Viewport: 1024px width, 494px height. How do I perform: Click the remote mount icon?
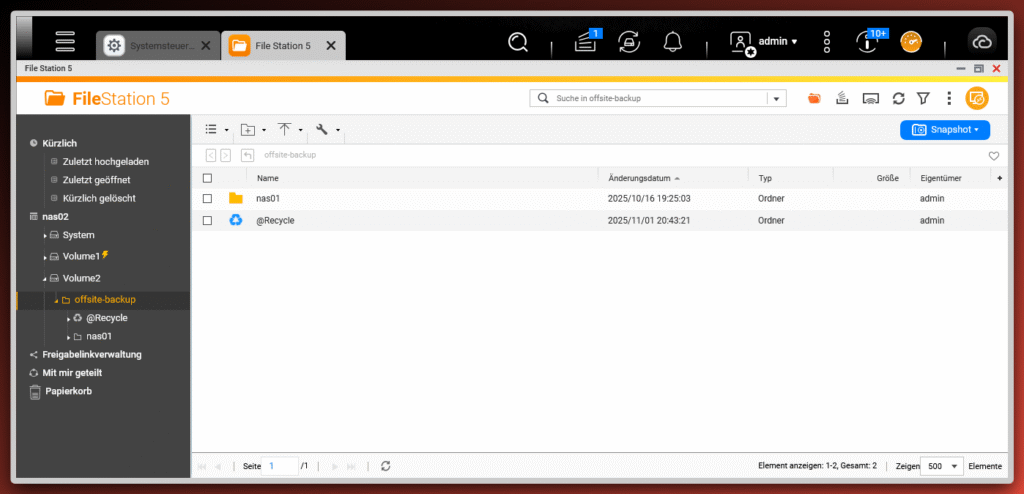click(870, 98)
